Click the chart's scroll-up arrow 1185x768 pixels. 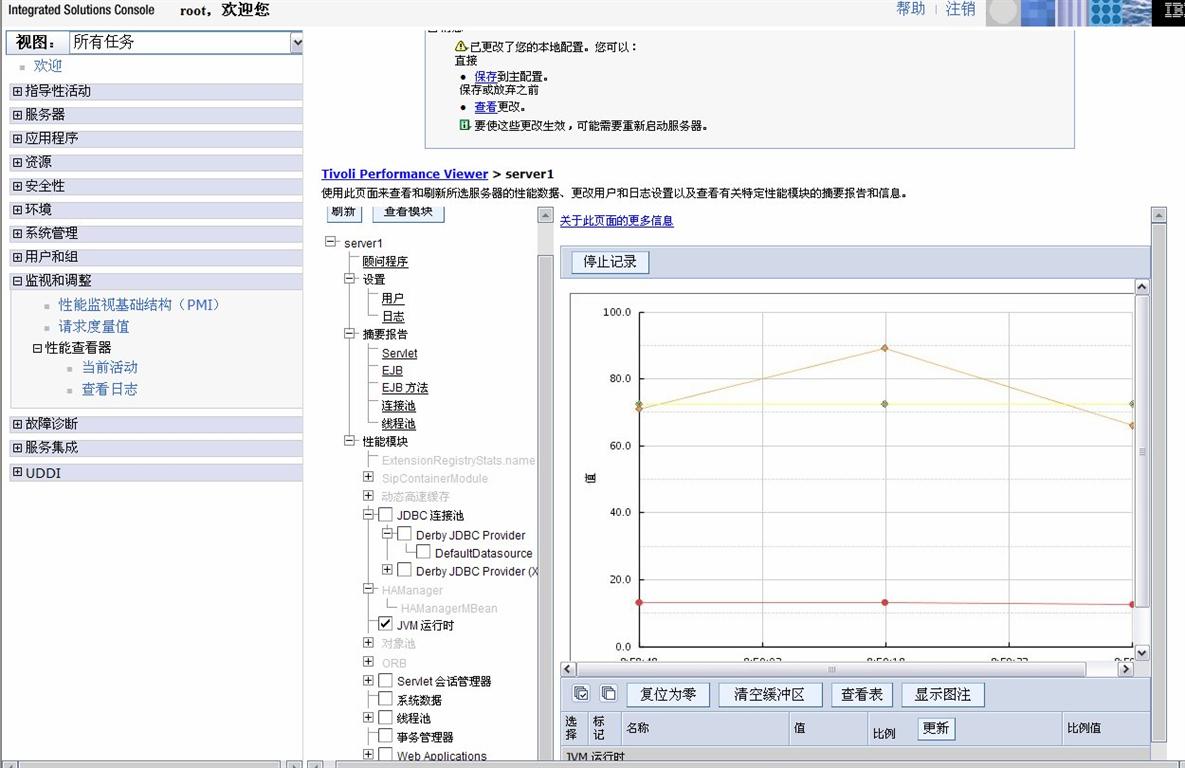point(1142,287)
